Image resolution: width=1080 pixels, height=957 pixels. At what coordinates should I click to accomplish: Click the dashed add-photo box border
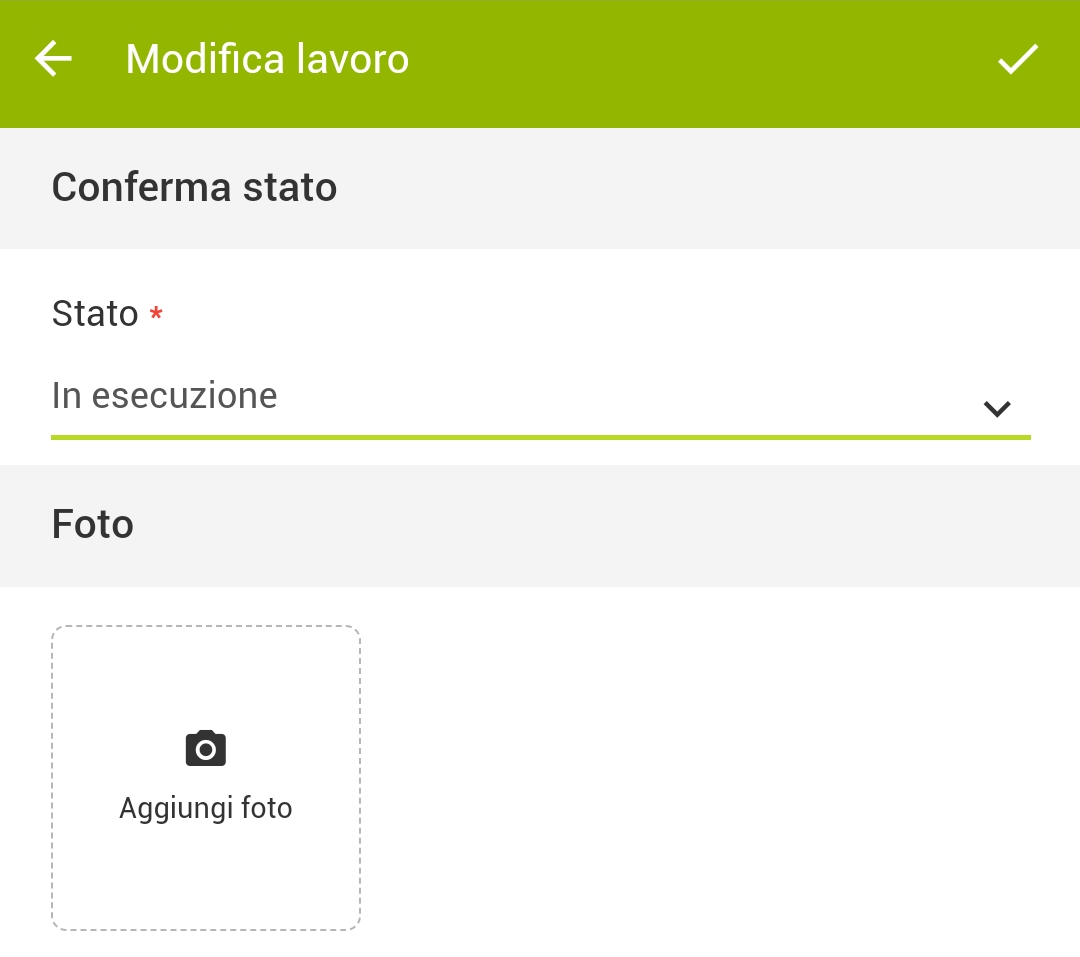click(x=53, y=778)
